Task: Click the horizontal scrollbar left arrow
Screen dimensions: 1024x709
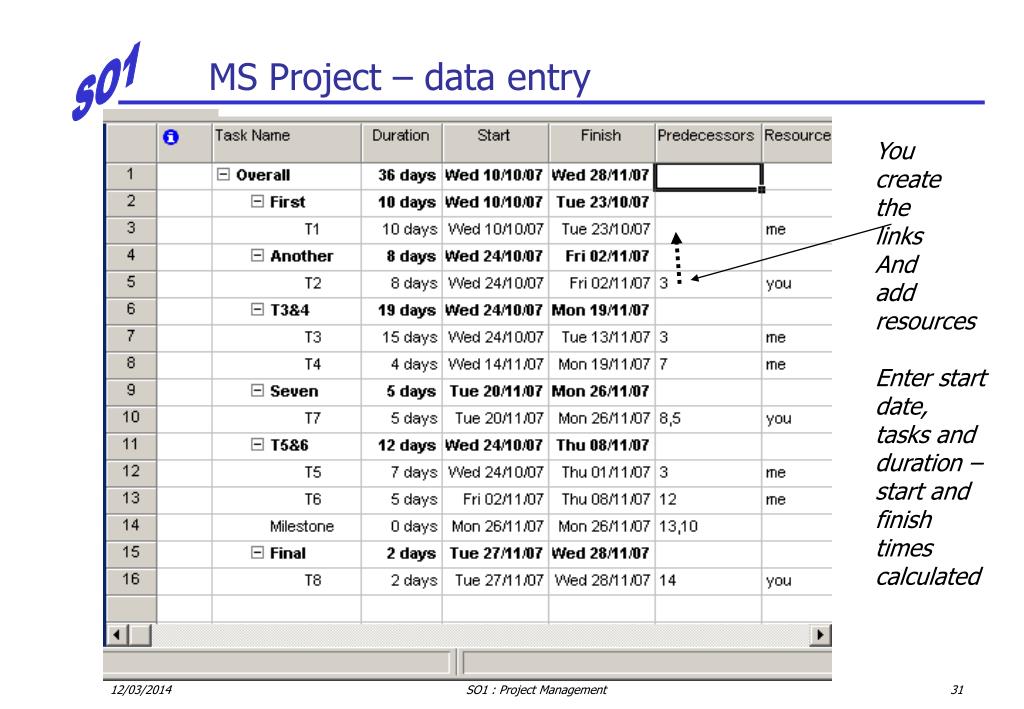Action: (x=116, y=635)
